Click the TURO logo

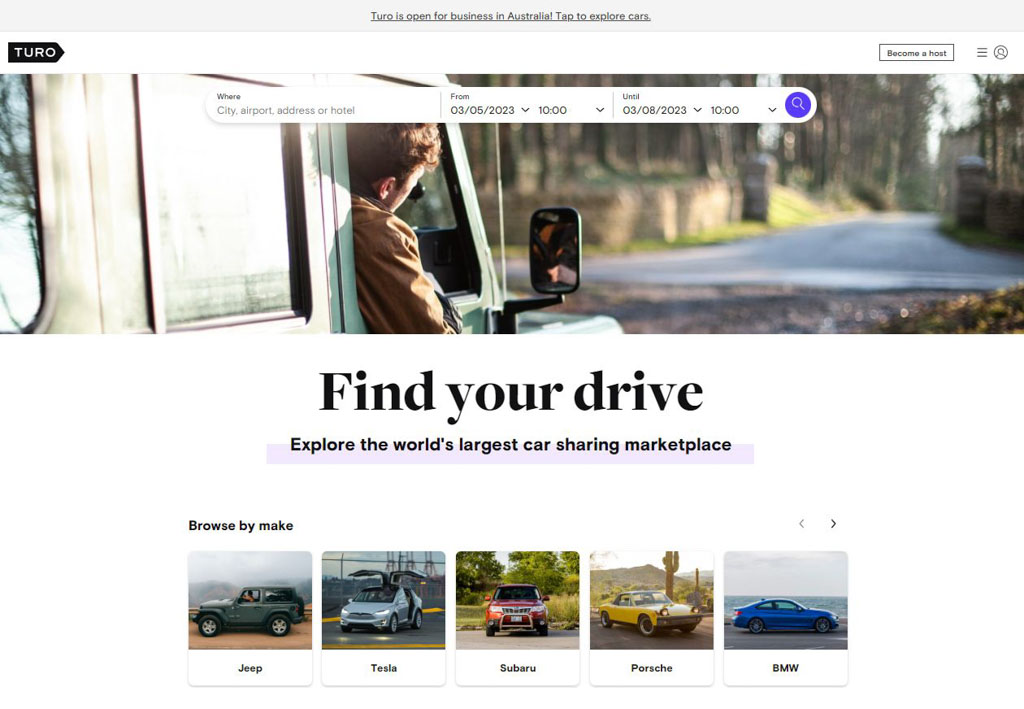tap(35, 51)
